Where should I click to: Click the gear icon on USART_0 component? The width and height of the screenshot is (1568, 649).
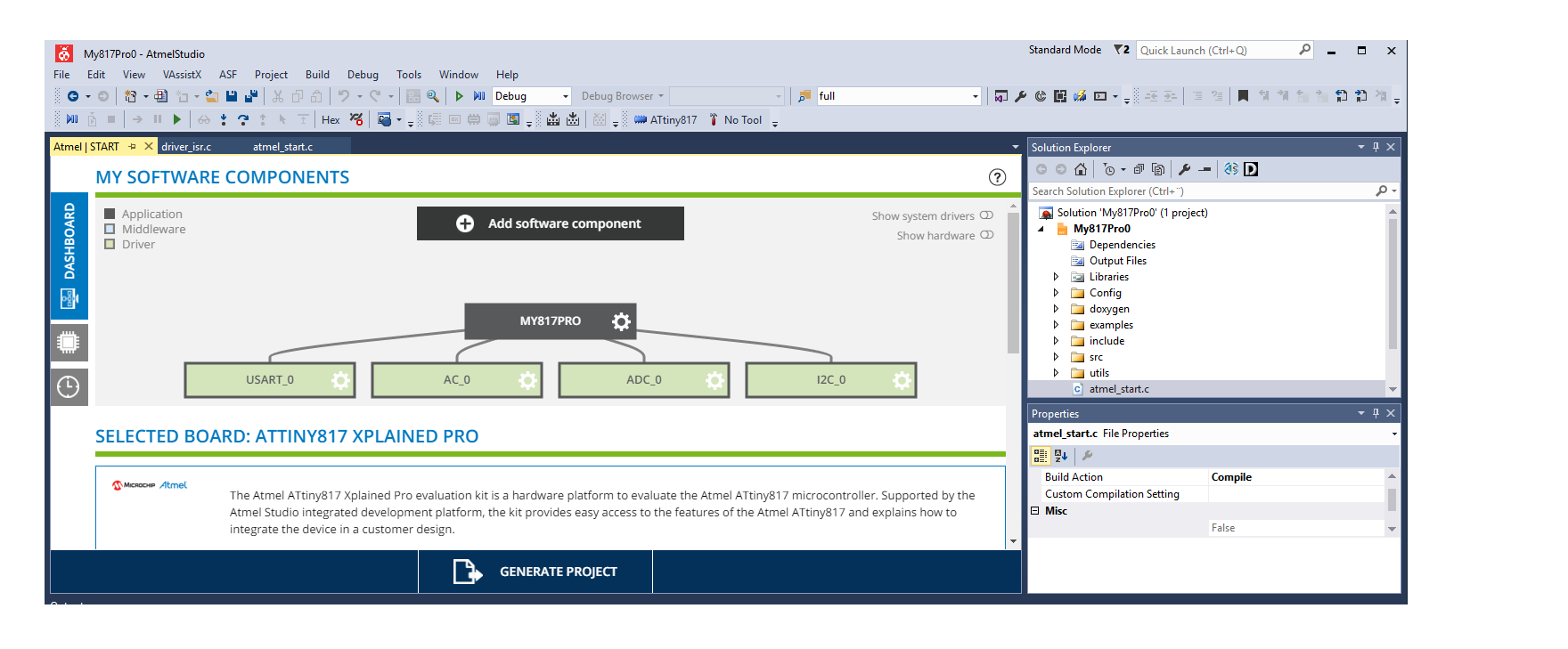click(340, 380)
